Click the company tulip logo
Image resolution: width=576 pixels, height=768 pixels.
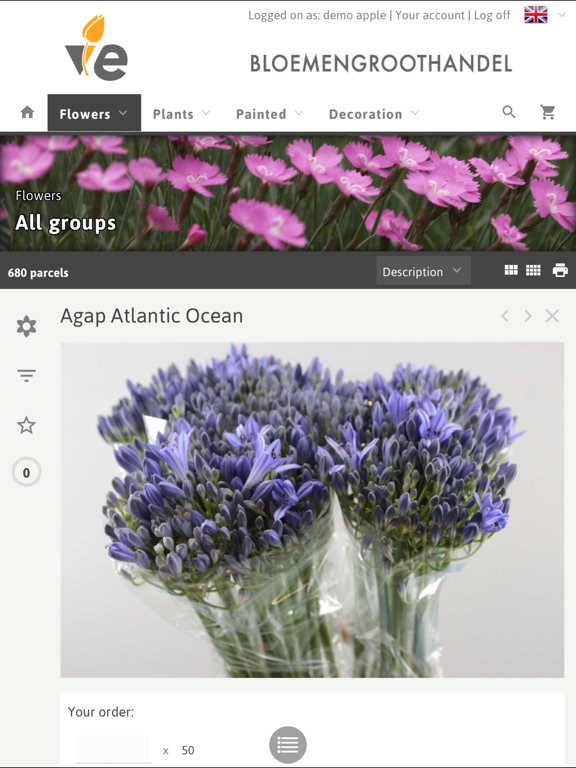[96, 48]
